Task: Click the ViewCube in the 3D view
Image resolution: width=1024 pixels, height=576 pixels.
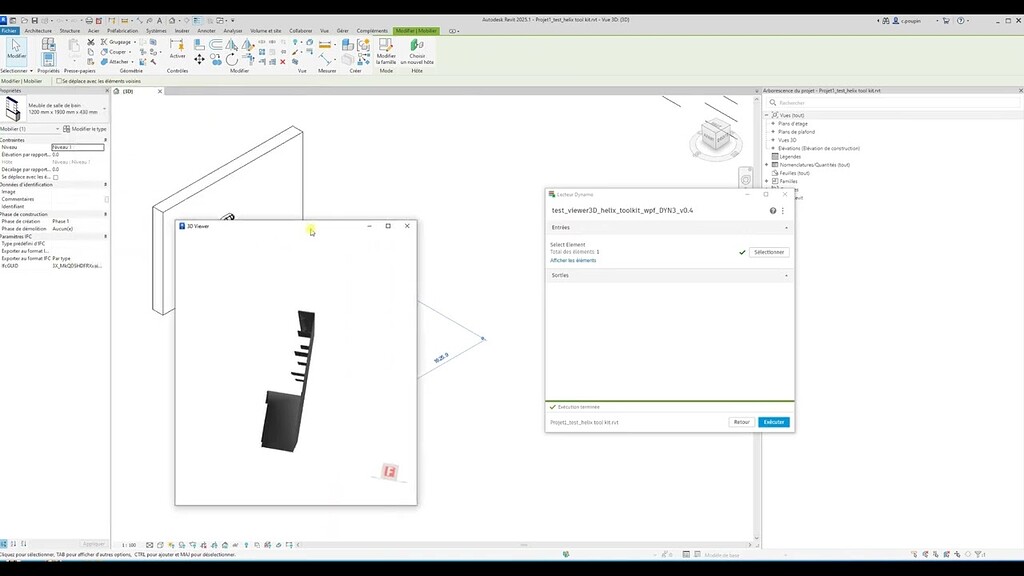Action: 715,134
